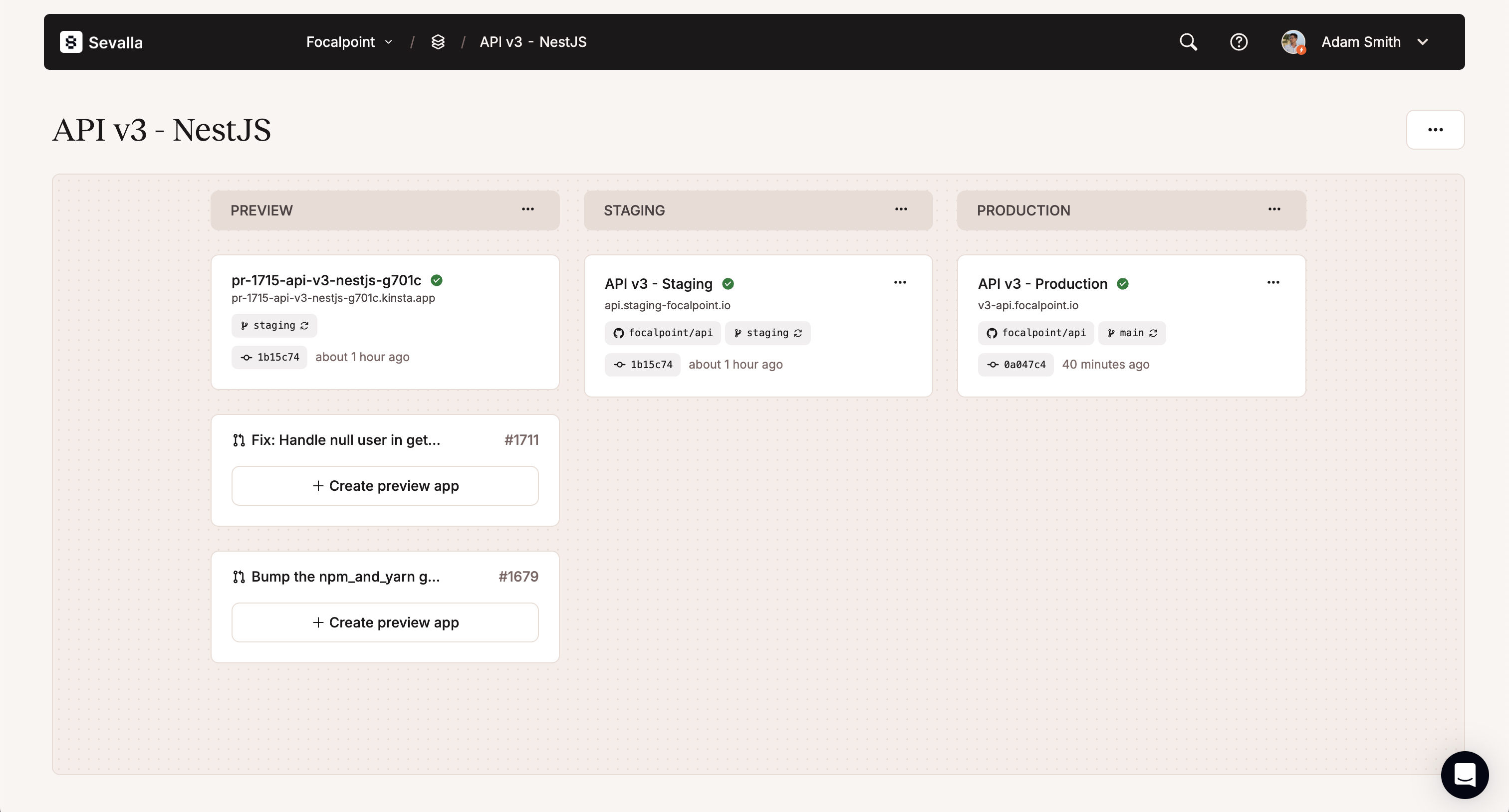Create preview app for PR #1711
The width and height of the screenshot is (1509, 812).
coord(385,485)
